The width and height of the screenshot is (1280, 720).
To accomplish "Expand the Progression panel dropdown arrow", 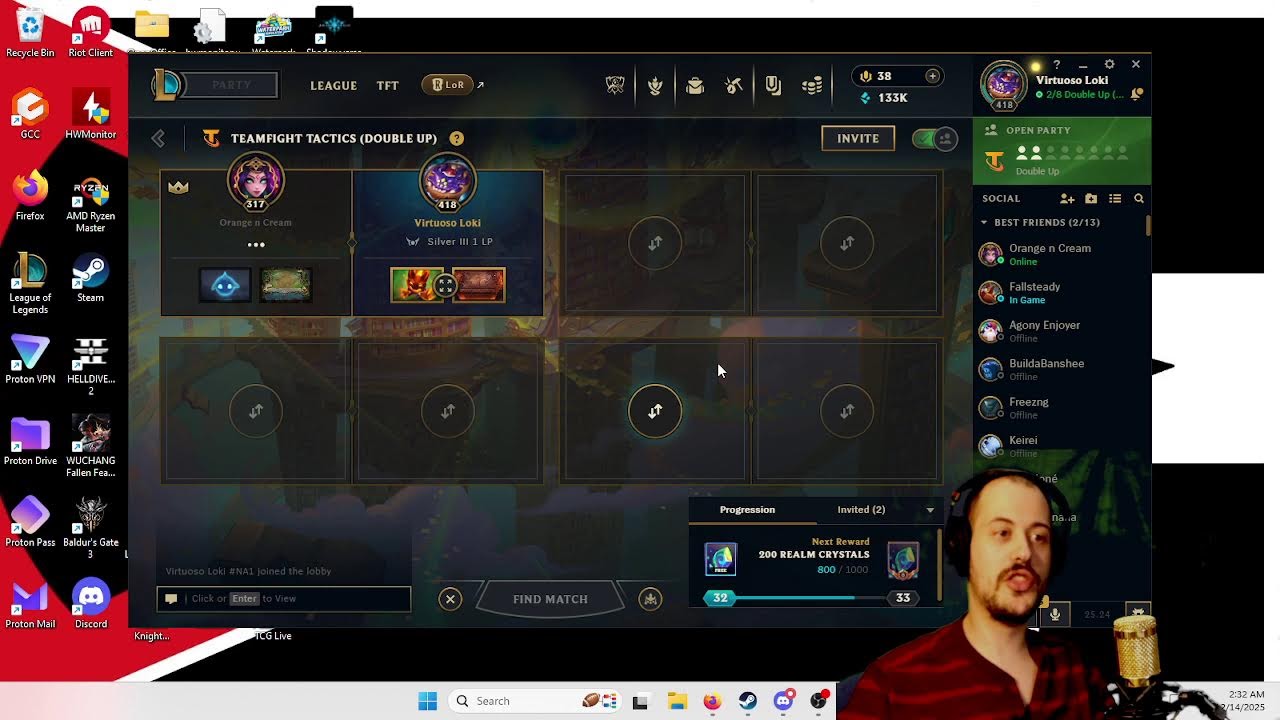I will pyautogui.click(x=930, y=510).
